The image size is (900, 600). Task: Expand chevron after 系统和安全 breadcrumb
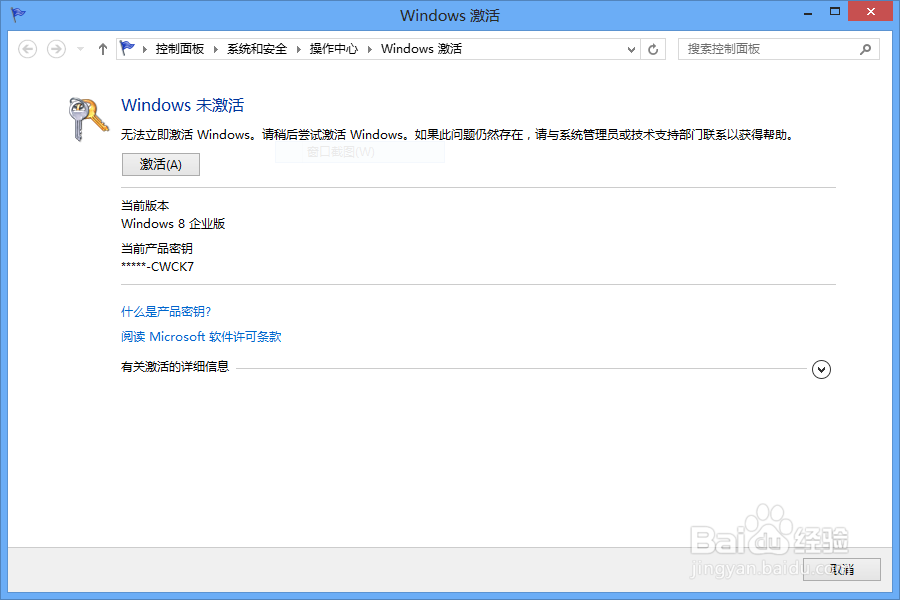coord(298,49)
